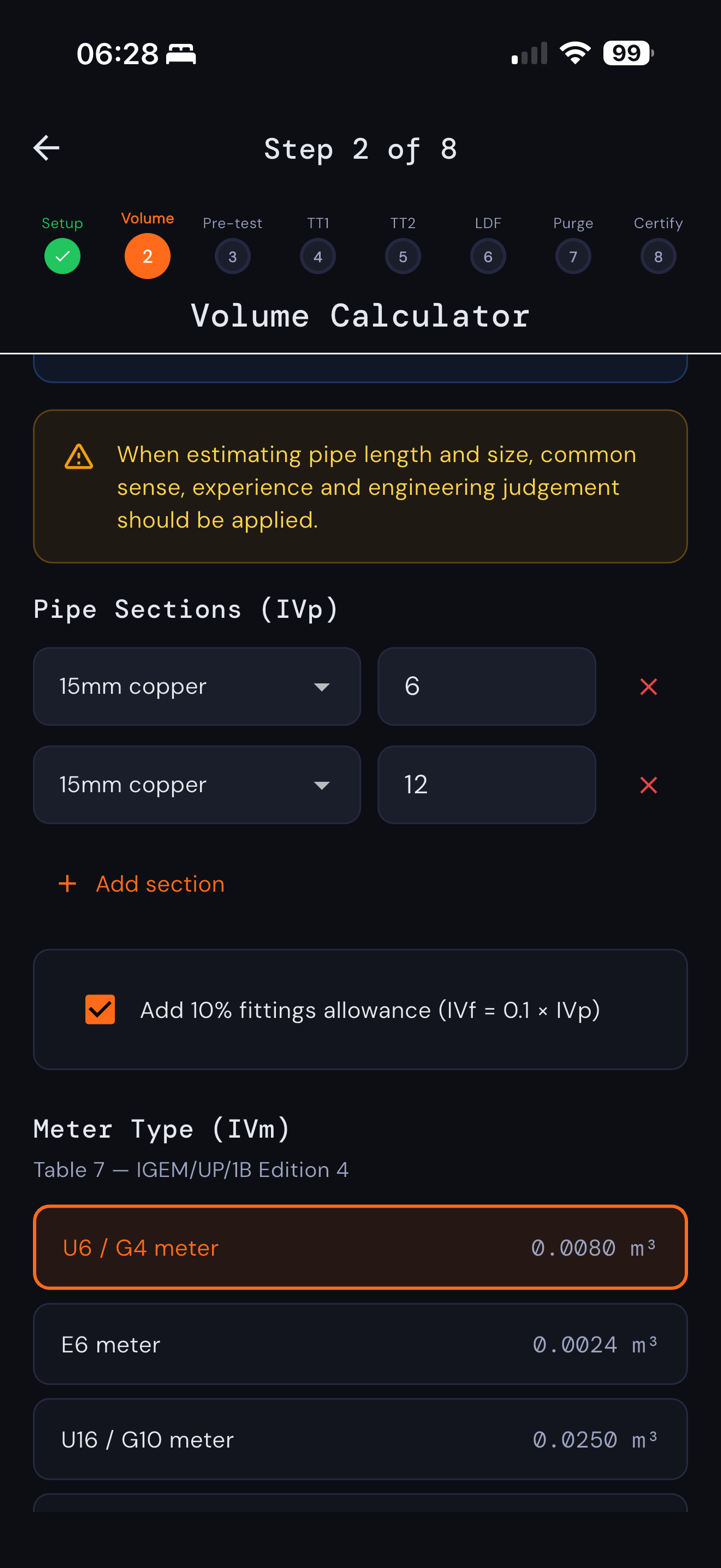Click the Volume Calculator heading
Screen dimensions: 721x1568
360,316
